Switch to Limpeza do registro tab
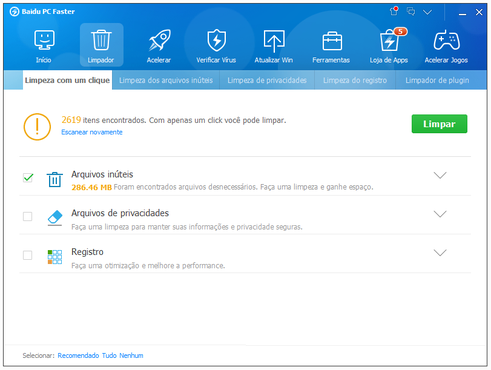 (x=355, y=80)
